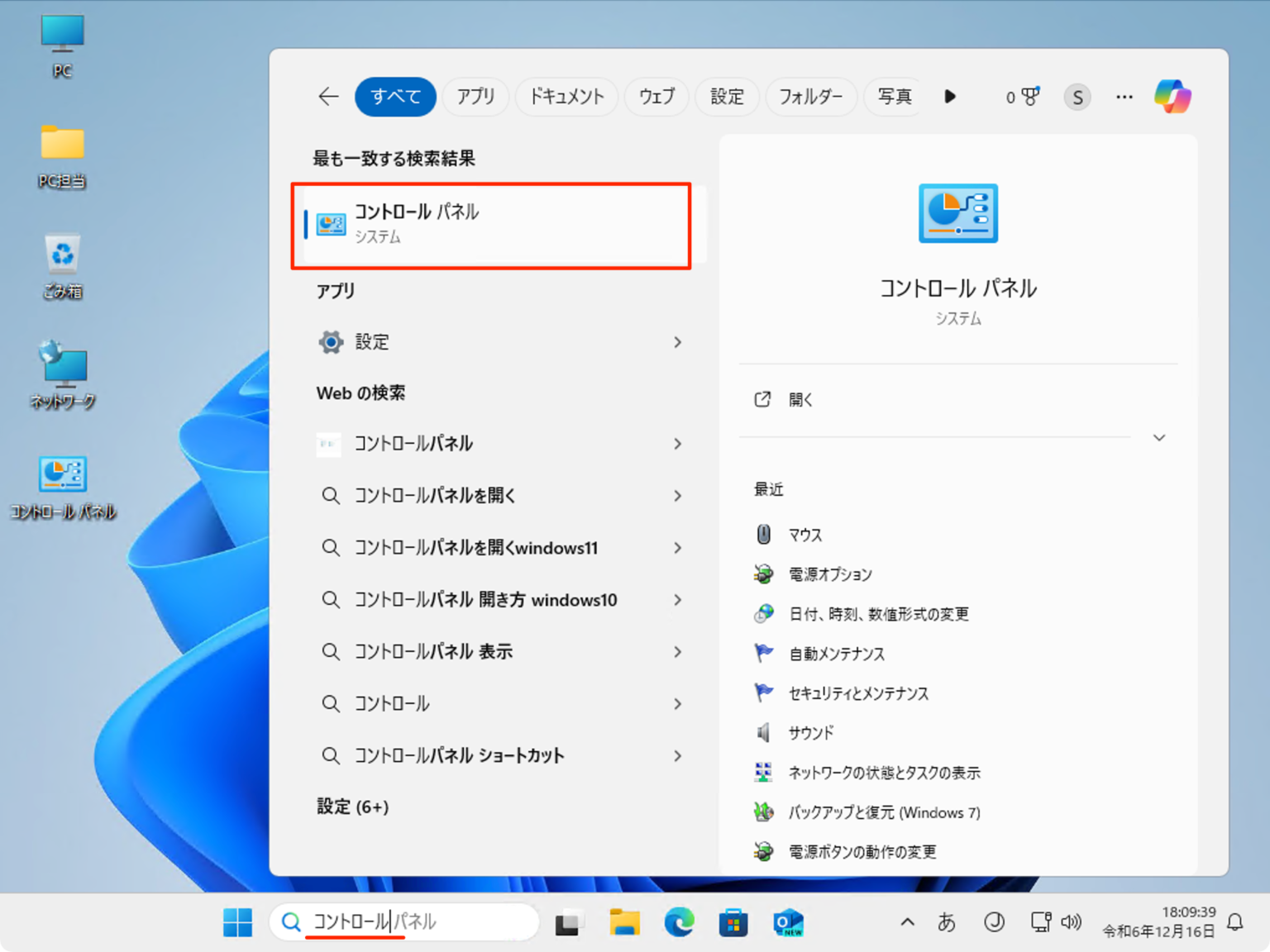
Task: Open the notification bell in the system tray
Action: pos(1235,922)
